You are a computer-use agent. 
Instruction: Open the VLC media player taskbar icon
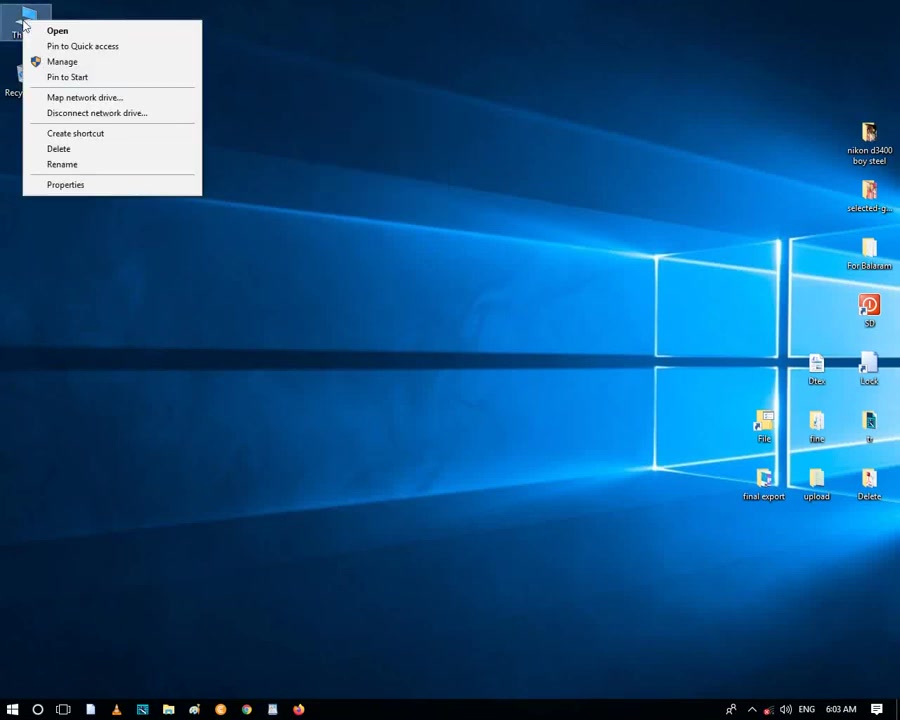[117, 710]
